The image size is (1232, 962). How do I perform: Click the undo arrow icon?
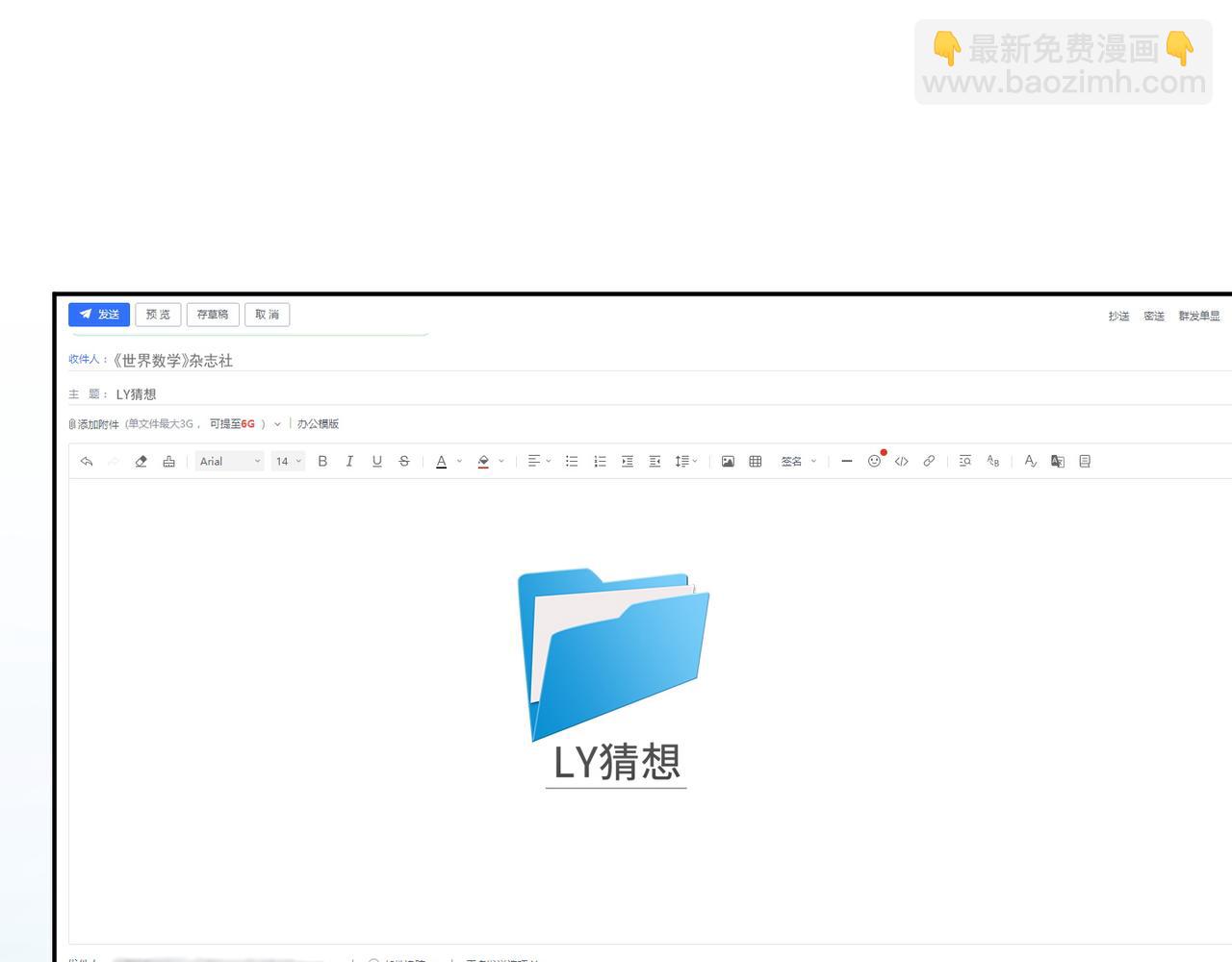tap(87, 462)
